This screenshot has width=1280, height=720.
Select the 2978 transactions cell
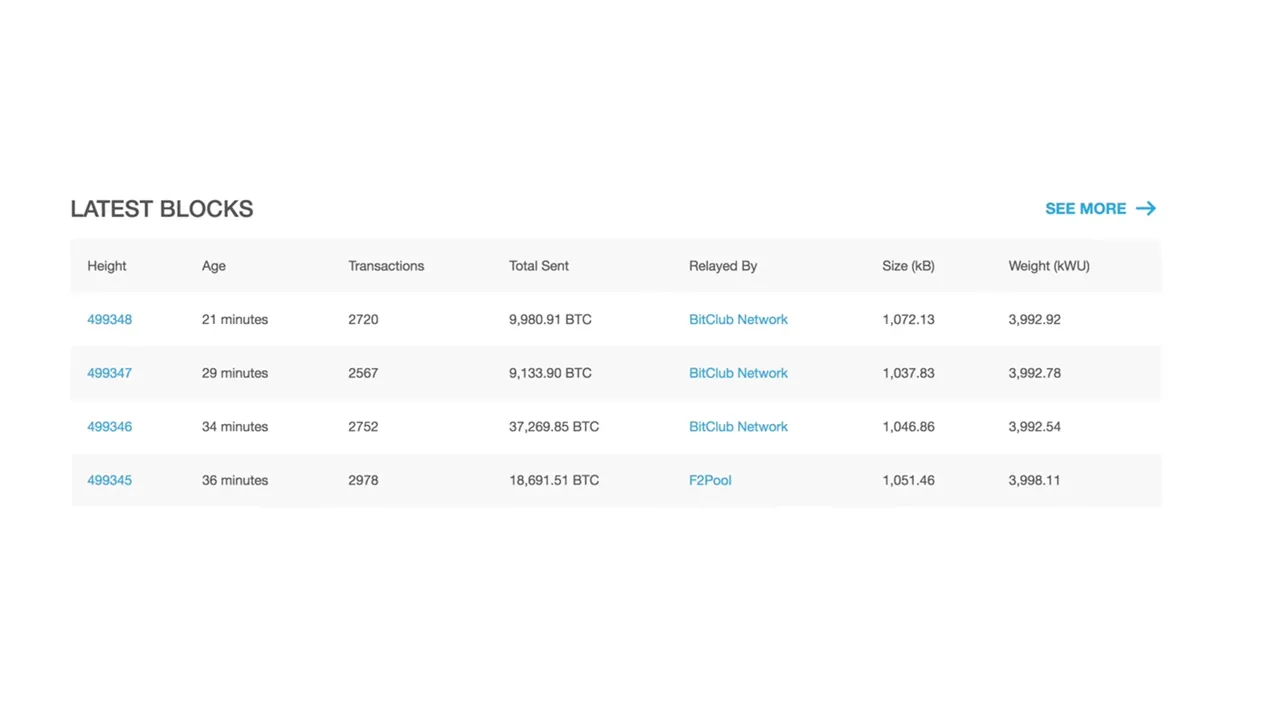[x=363, y=481]
